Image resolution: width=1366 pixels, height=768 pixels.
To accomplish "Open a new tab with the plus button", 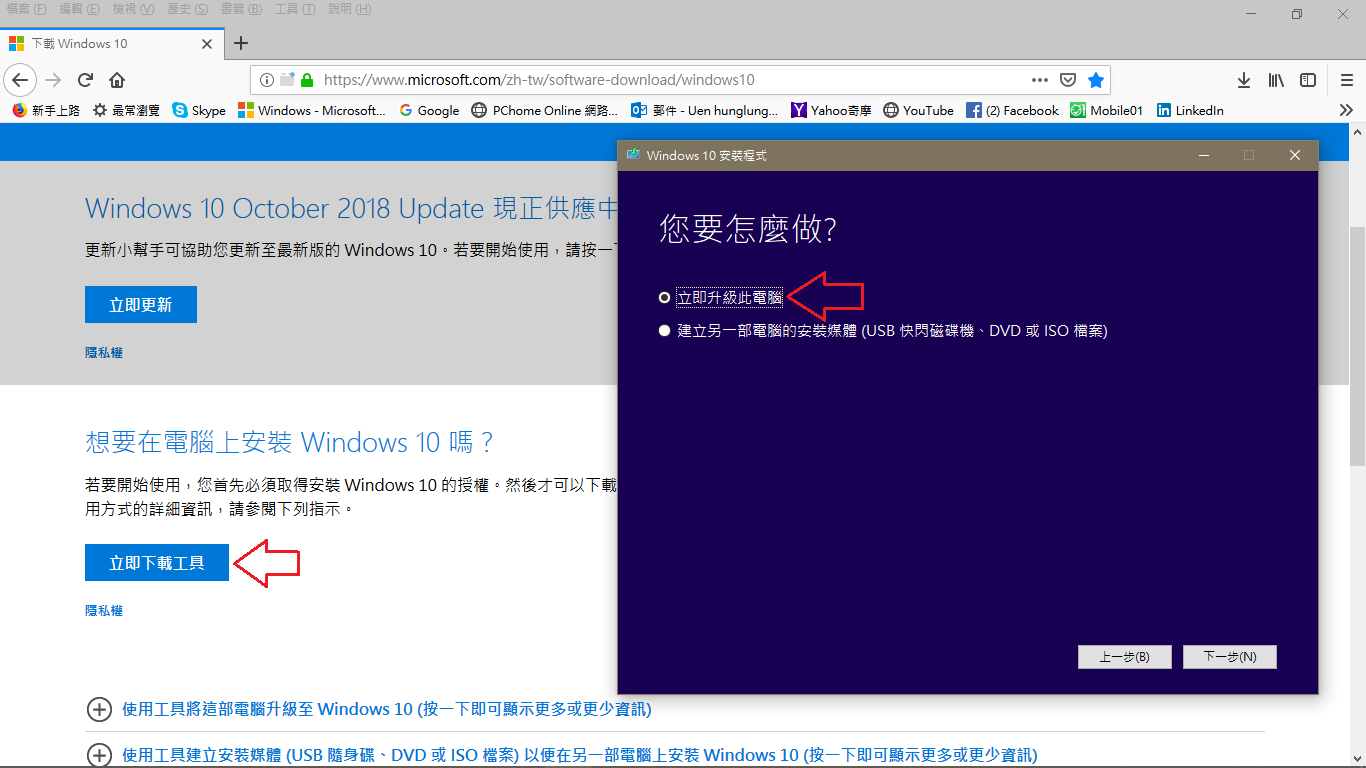I will point(240,43).
